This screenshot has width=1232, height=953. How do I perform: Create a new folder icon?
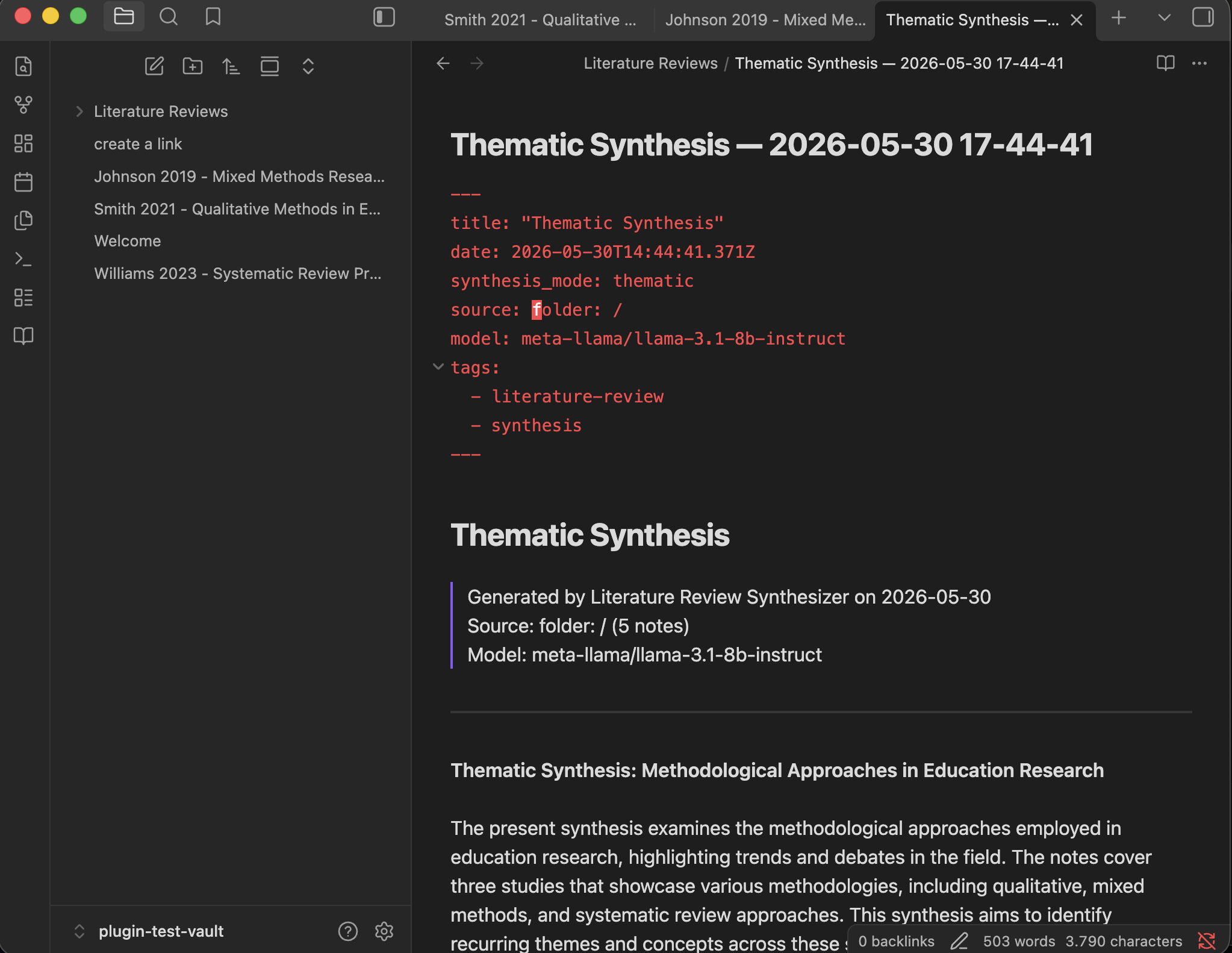click(193, 66)
